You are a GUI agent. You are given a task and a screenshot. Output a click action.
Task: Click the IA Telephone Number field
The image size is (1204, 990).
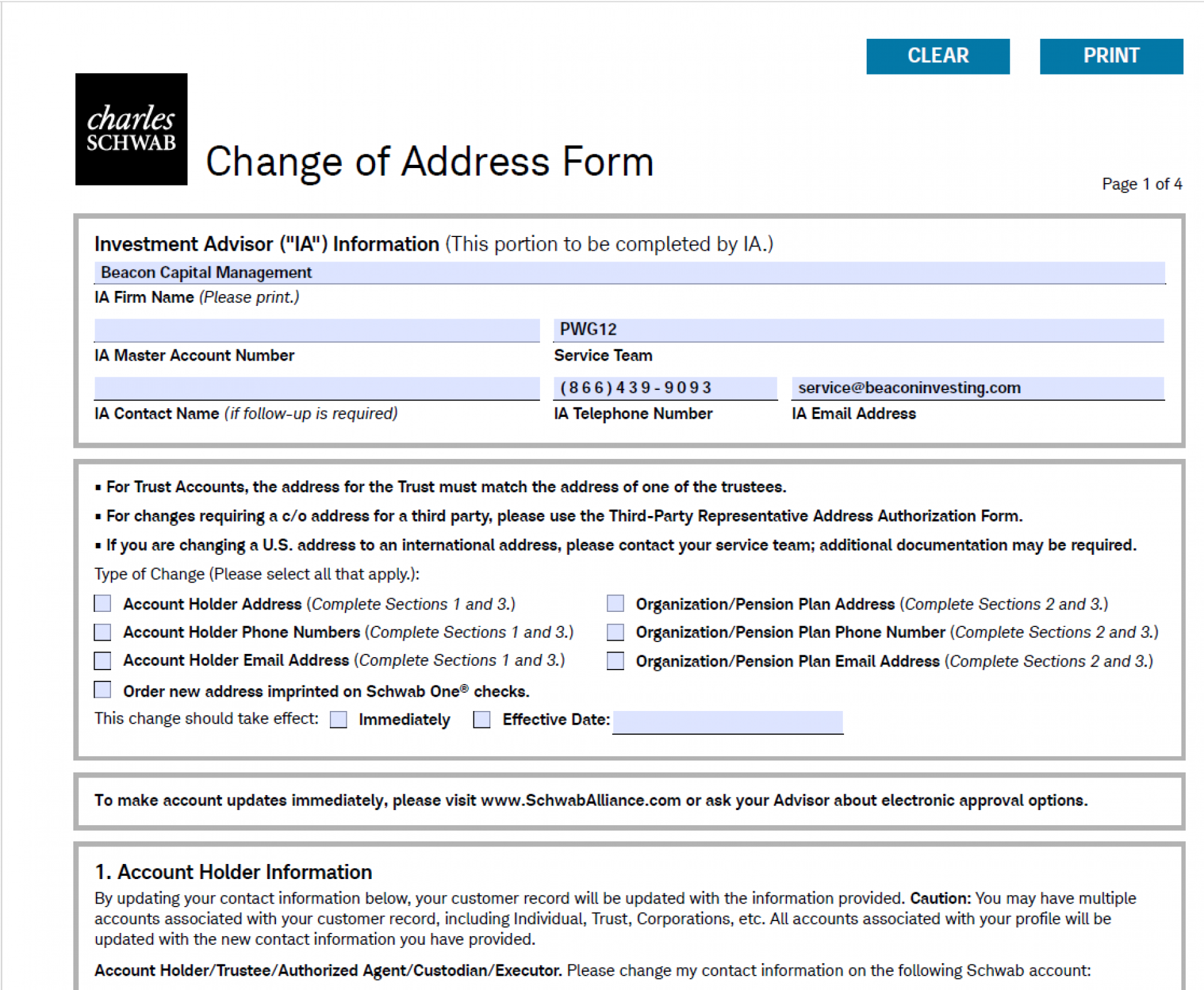click(665, 388)
